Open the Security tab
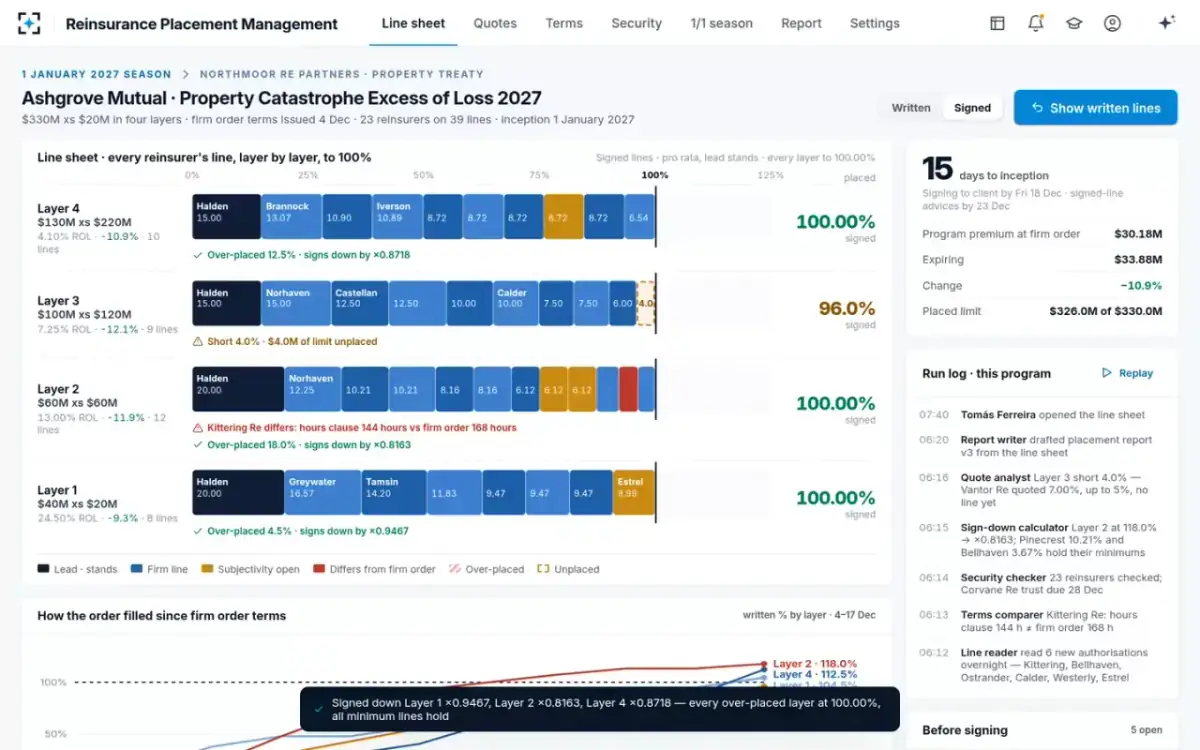The width and height of the screenshot is (1200, 750). [x=636, y=23]
